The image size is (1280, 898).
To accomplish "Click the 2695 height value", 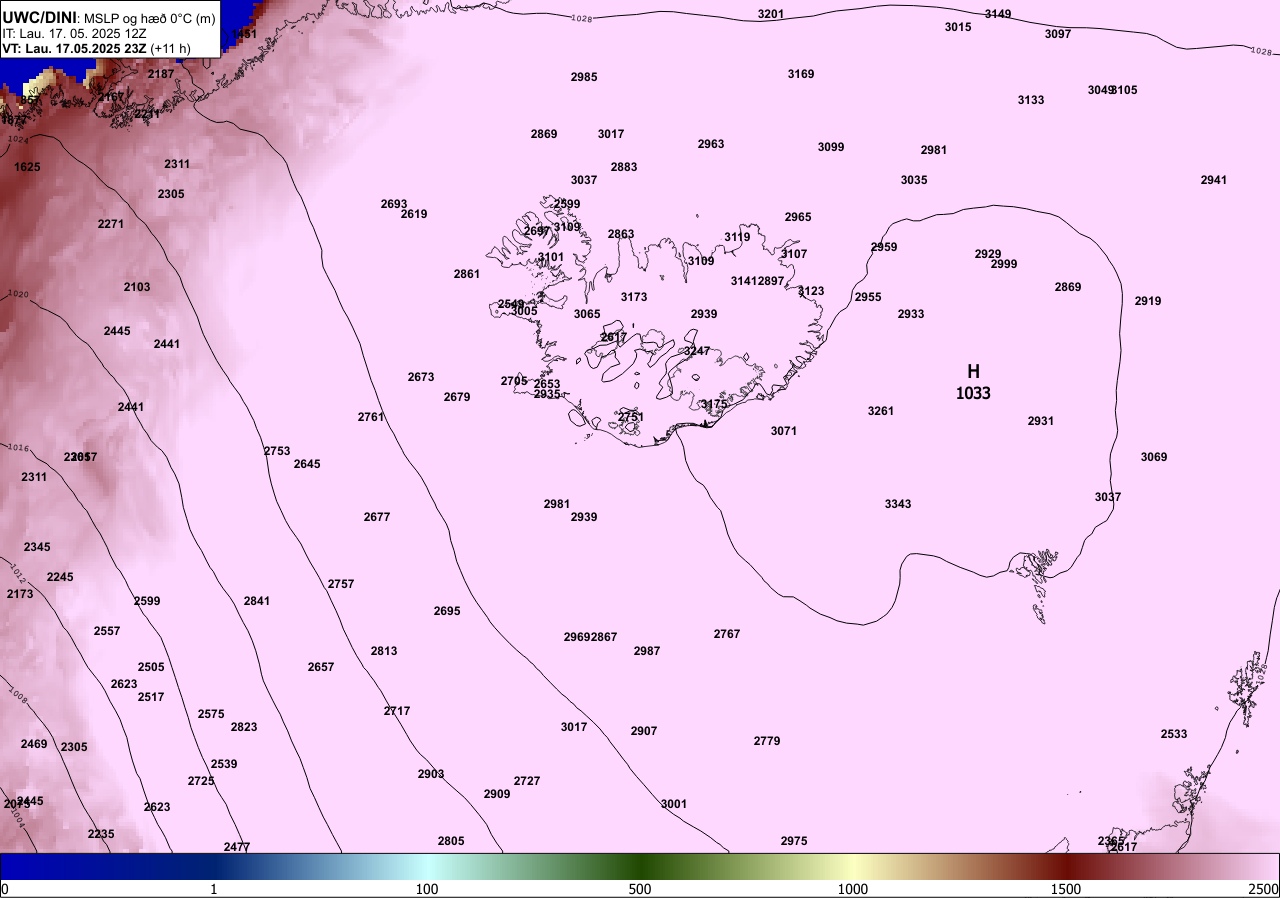I will (x=447, y=611).
